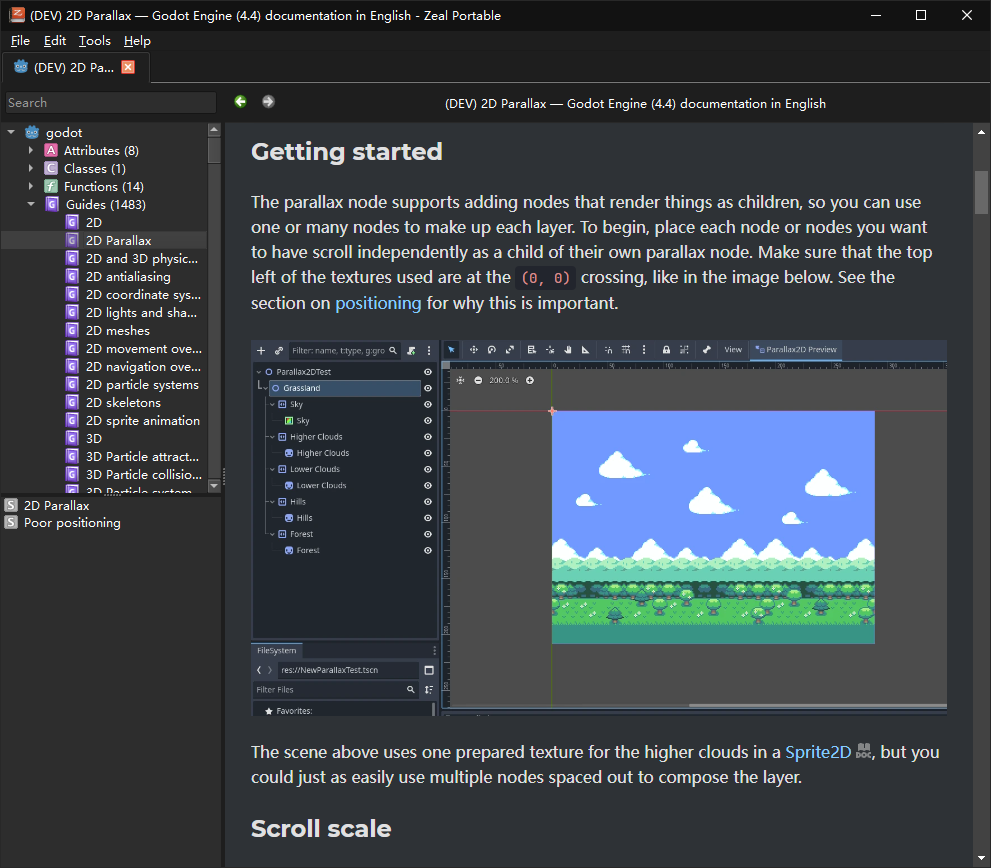Open the Edit menu
The width and height of the screenshot is (991, 868).
[x=55, y=41]
